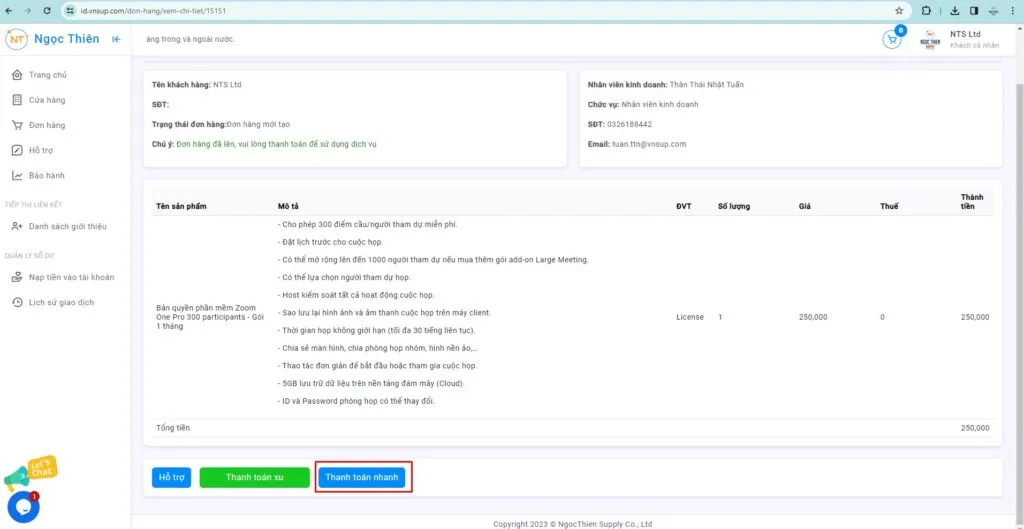The width and height of the screenshot is (1024, 529).
Task: Open NTS Ltd account profile menu
Action: (x=960, y=40)
